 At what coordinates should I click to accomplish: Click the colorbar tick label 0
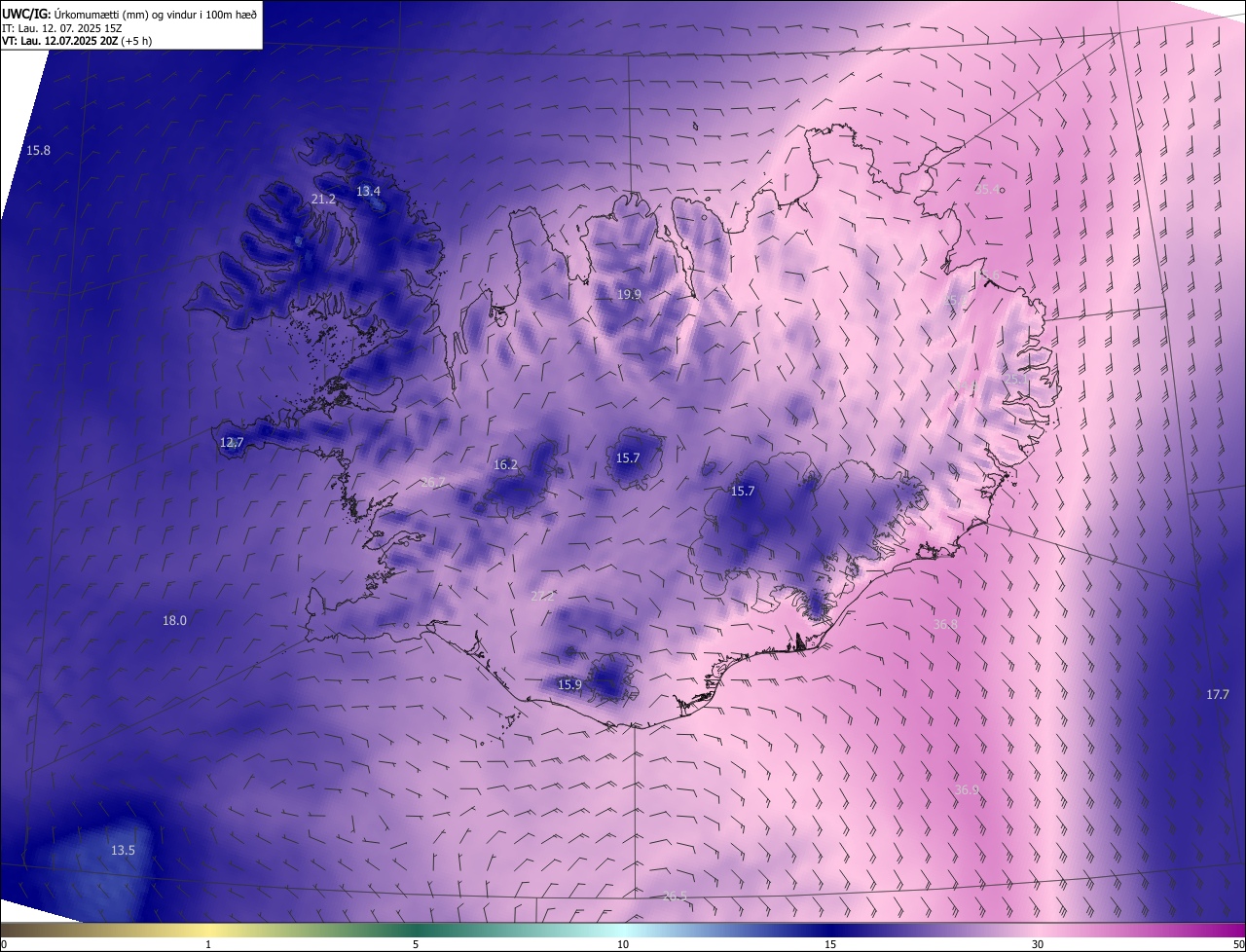[x=4, y=944]
